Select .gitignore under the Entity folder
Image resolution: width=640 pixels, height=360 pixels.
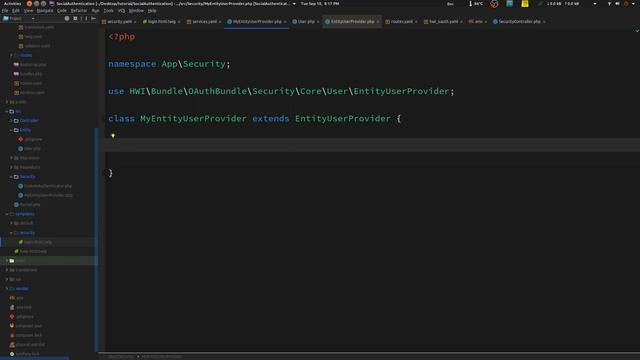[30, 139]
